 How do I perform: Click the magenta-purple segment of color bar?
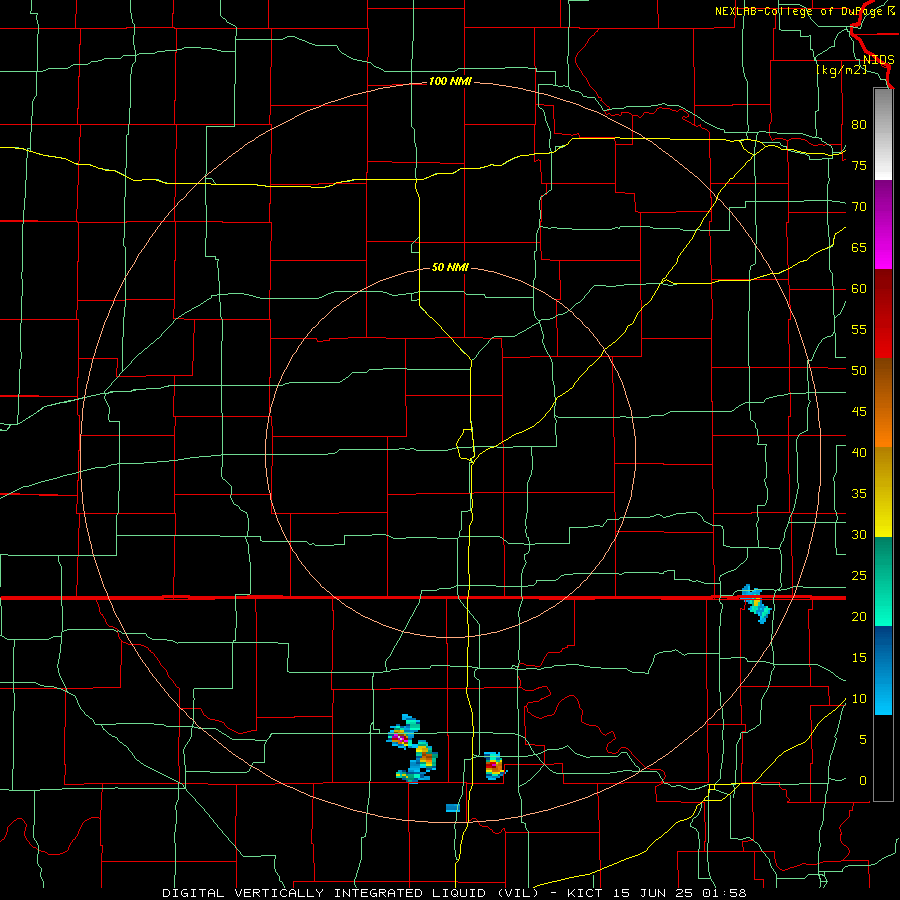pos(883,225)
